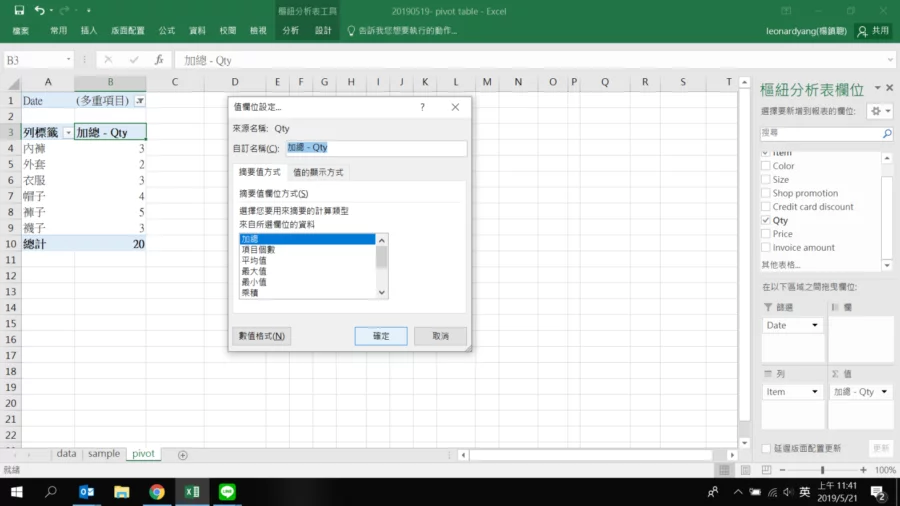This screenshot has width=900, height=506.
Task: Open the 設計 ribbon tab
Action: [x=323, y=31]
